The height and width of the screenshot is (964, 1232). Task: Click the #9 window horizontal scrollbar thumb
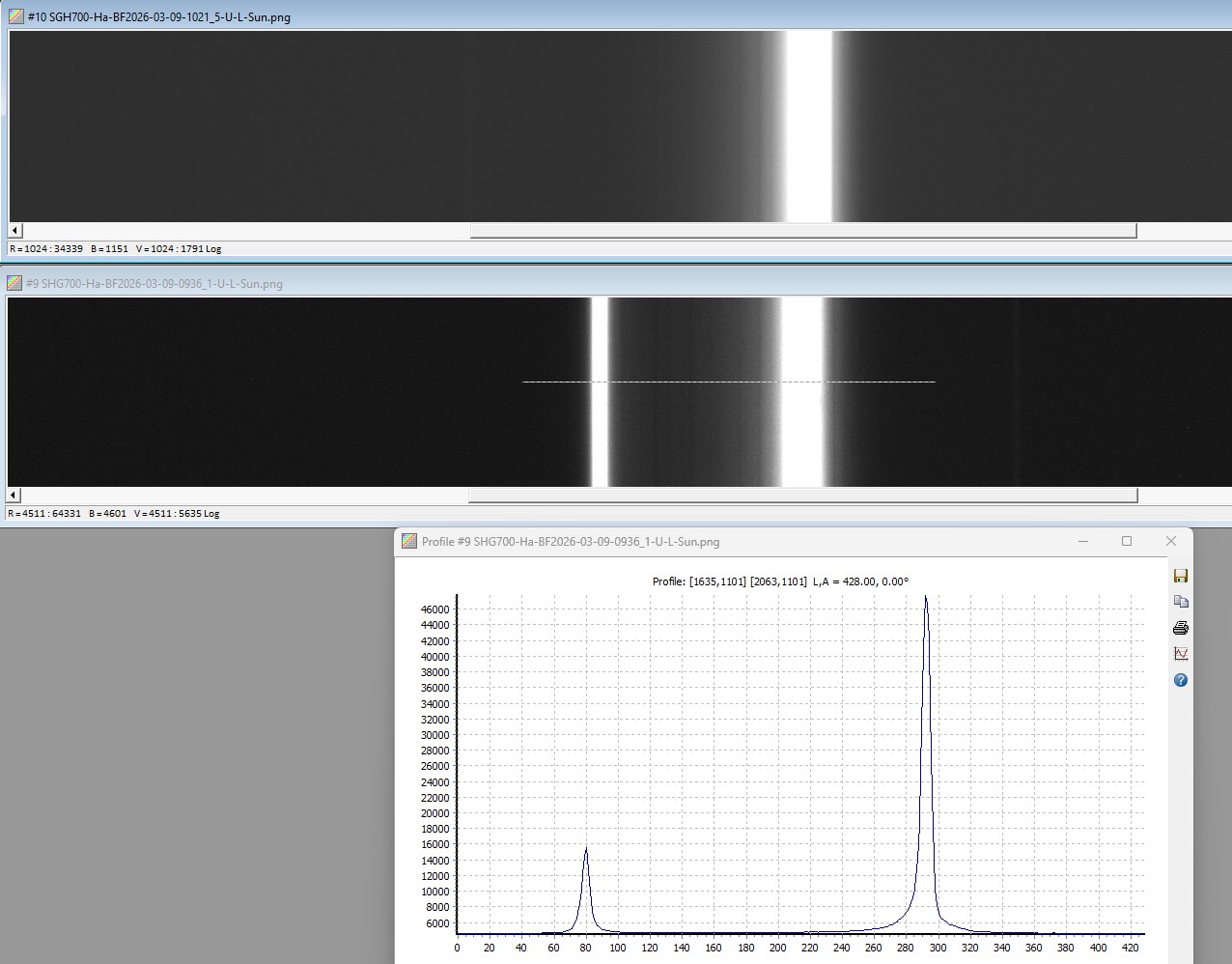tap(802, 496)
